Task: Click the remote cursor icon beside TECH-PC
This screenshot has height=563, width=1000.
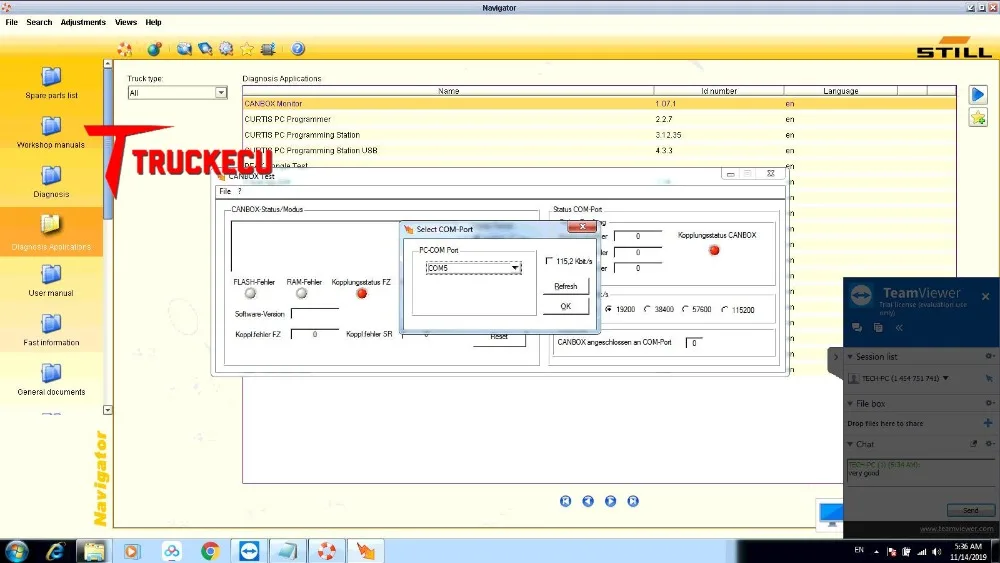Action: [x=989, y=378]
